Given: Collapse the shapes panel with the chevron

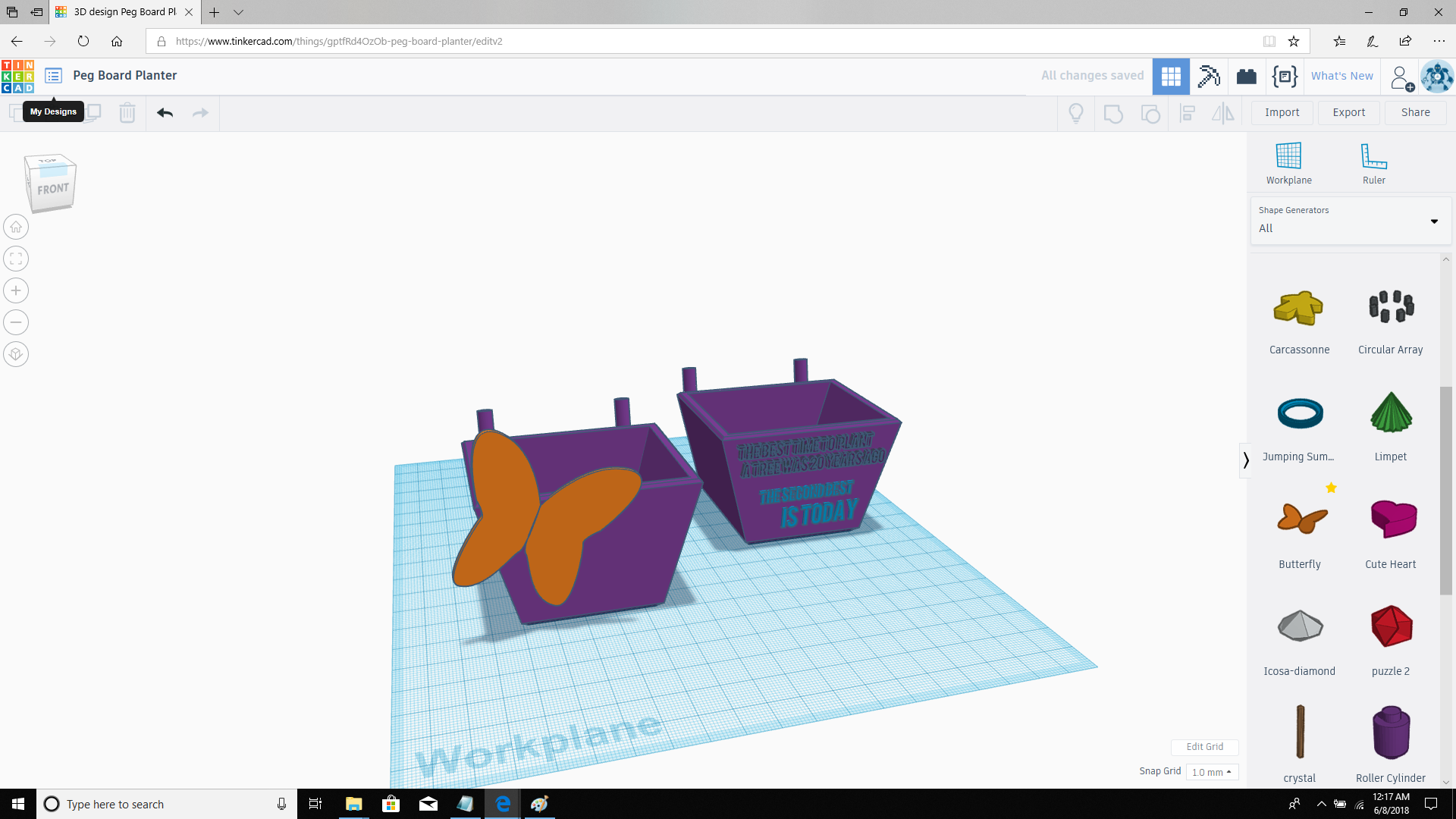Looking at the screenshot, I should pos(1246,460).
